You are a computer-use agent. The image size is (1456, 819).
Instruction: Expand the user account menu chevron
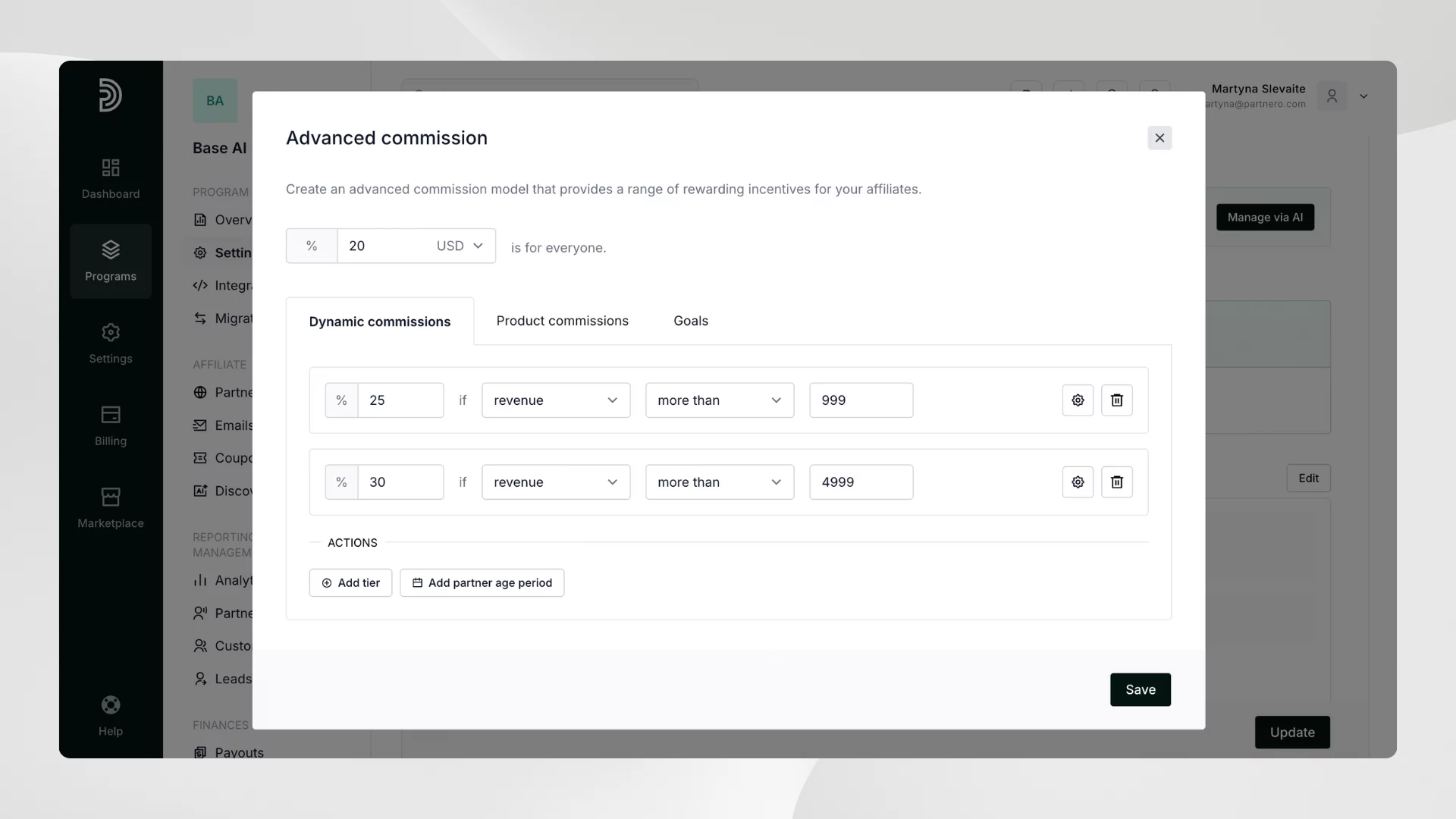pyautogui.click(x=1363, y=96)
